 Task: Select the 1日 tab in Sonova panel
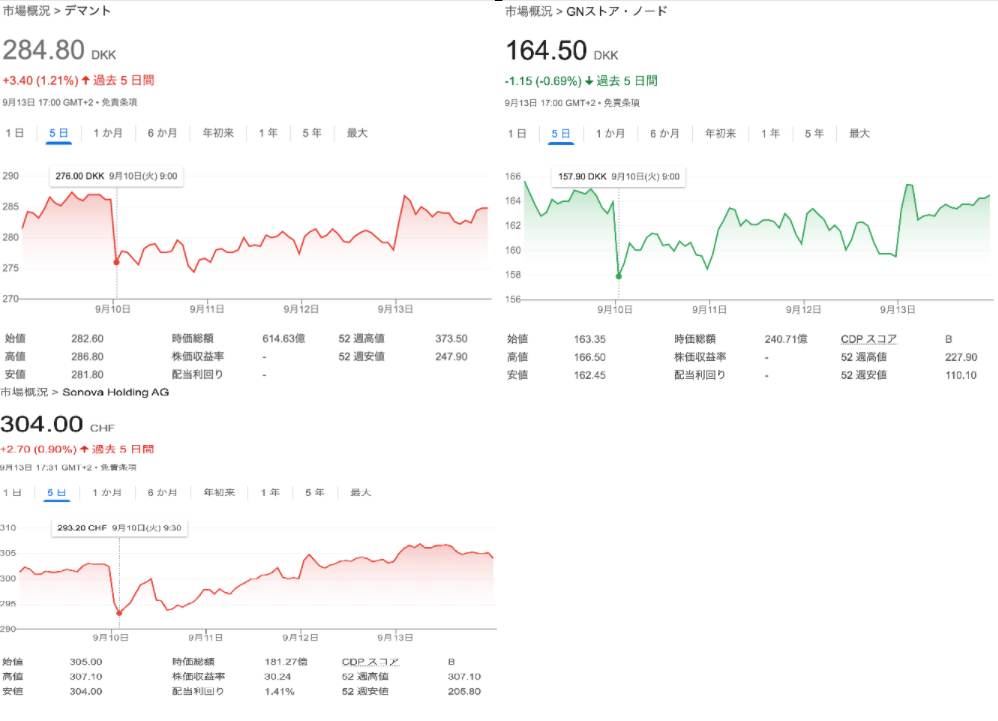(x=12, y=493)
